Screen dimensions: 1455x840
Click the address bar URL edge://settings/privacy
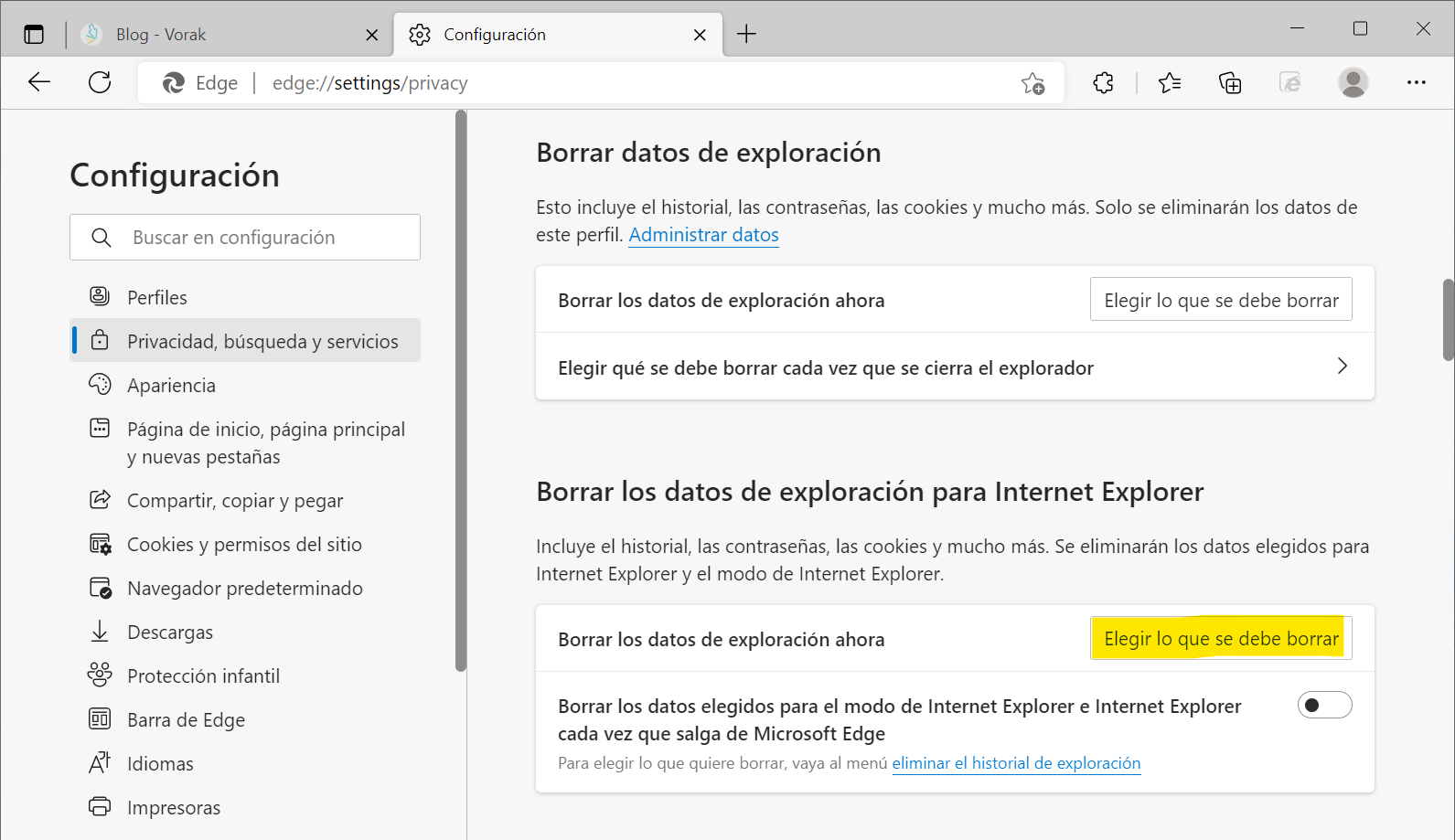coord(369,83)
